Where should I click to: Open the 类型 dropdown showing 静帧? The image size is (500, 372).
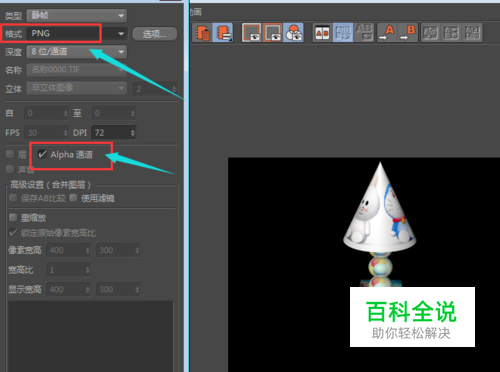(x=77, y=15)
